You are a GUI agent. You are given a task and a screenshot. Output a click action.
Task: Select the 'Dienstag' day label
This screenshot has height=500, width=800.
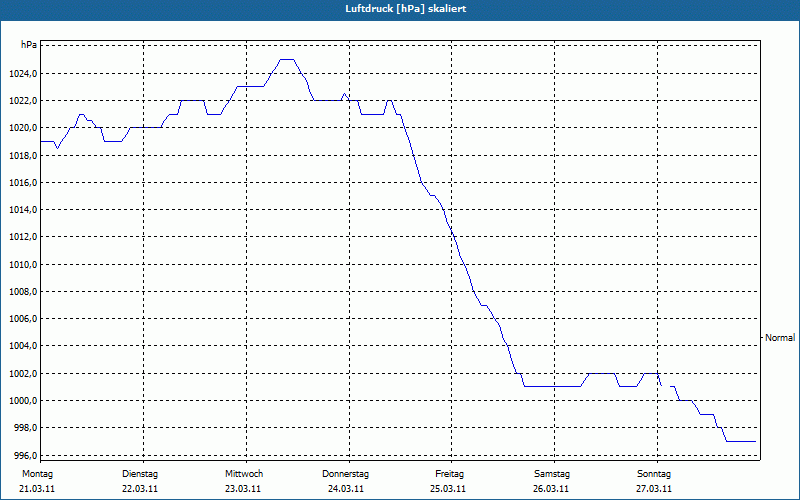pyautogui.click(x=140, y=474)
